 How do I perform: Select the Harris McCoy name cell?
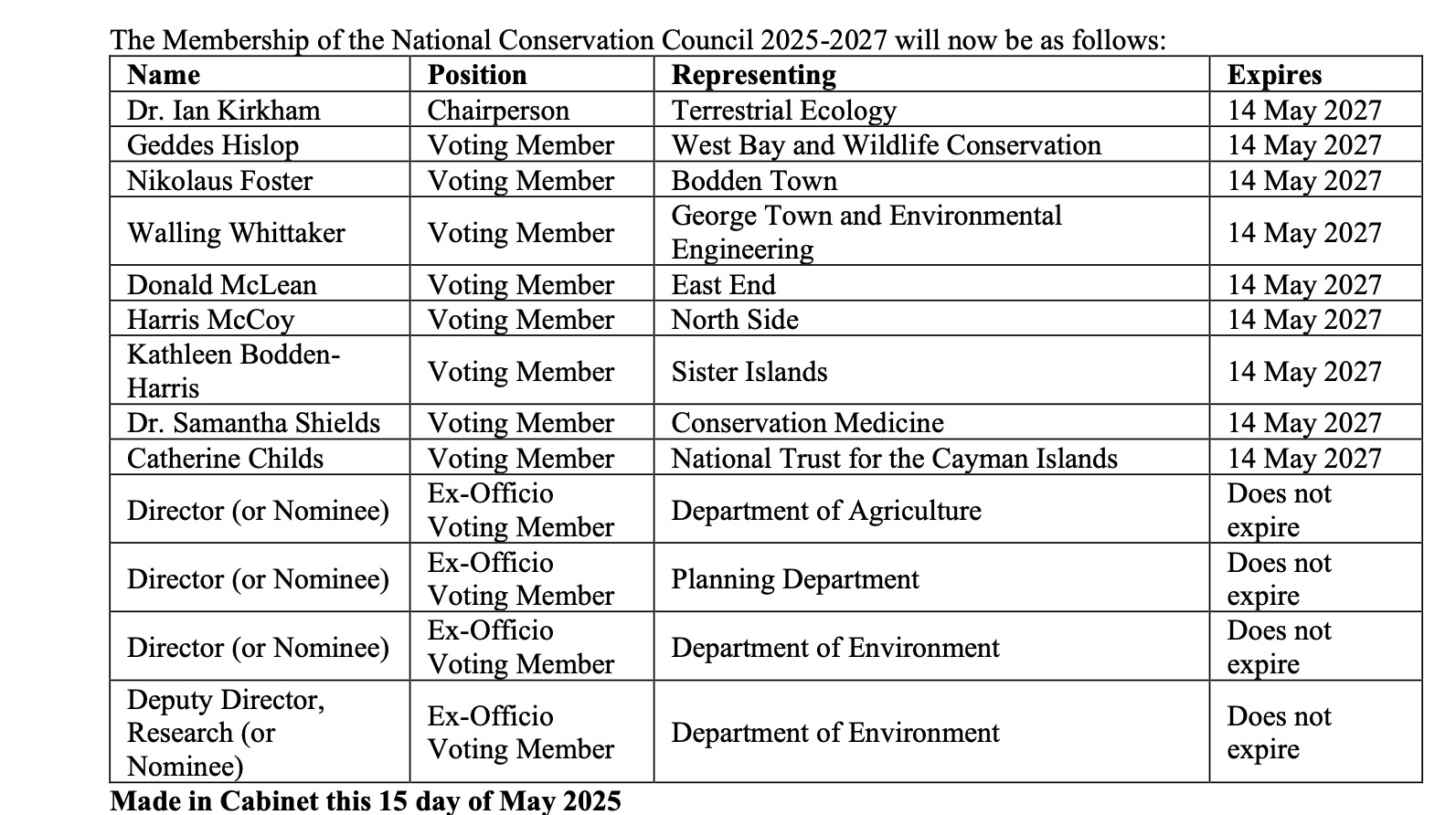[x=210, y=320]
